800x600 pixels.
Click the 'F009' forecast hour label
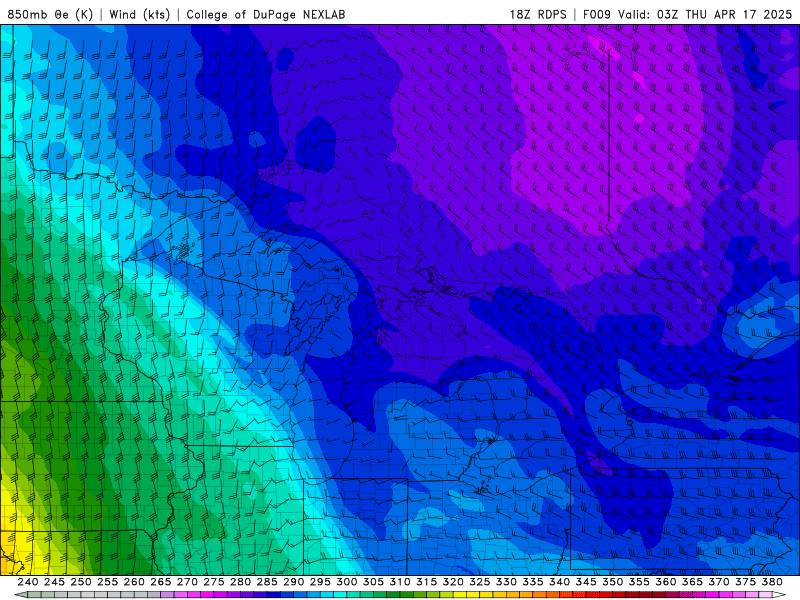pyautogui.click(x=597, y=14)
